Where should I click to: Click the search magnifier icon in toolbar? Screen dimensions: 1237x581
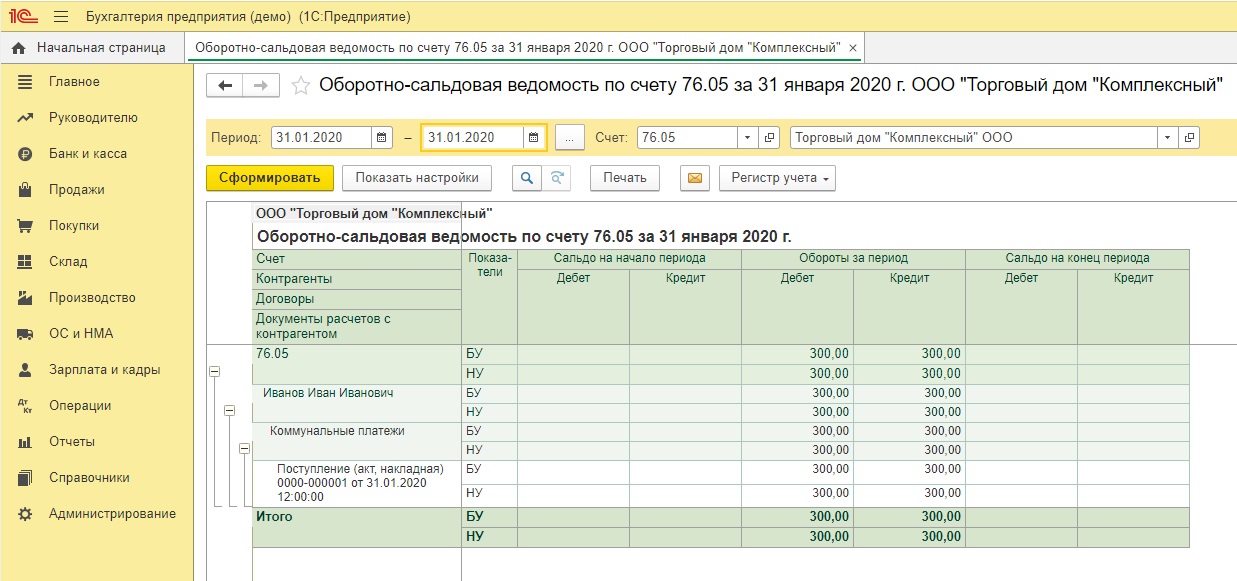[x=526, y=178]
